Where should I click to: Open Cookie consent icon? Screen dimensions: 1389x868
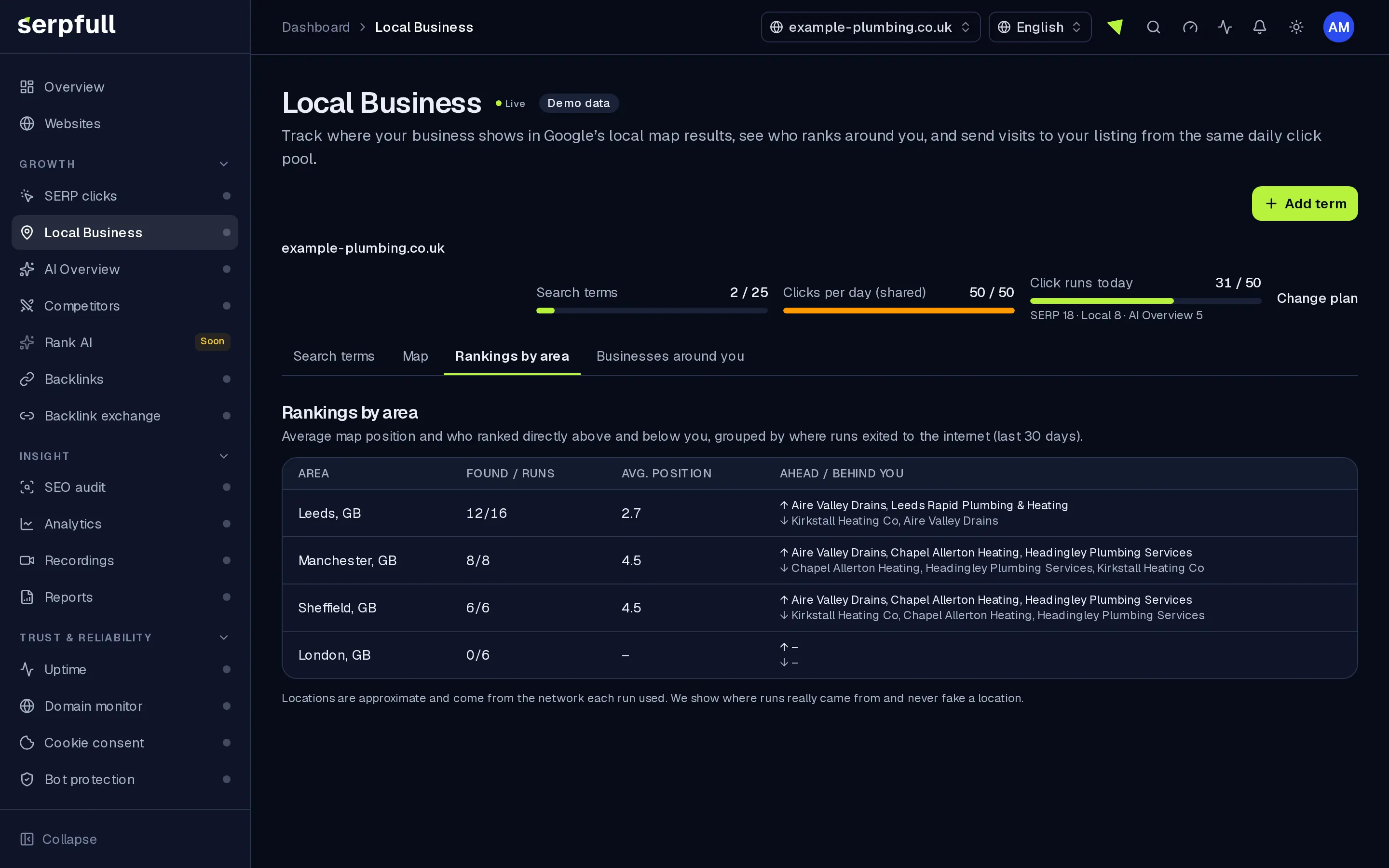click(x=27, y=743)
